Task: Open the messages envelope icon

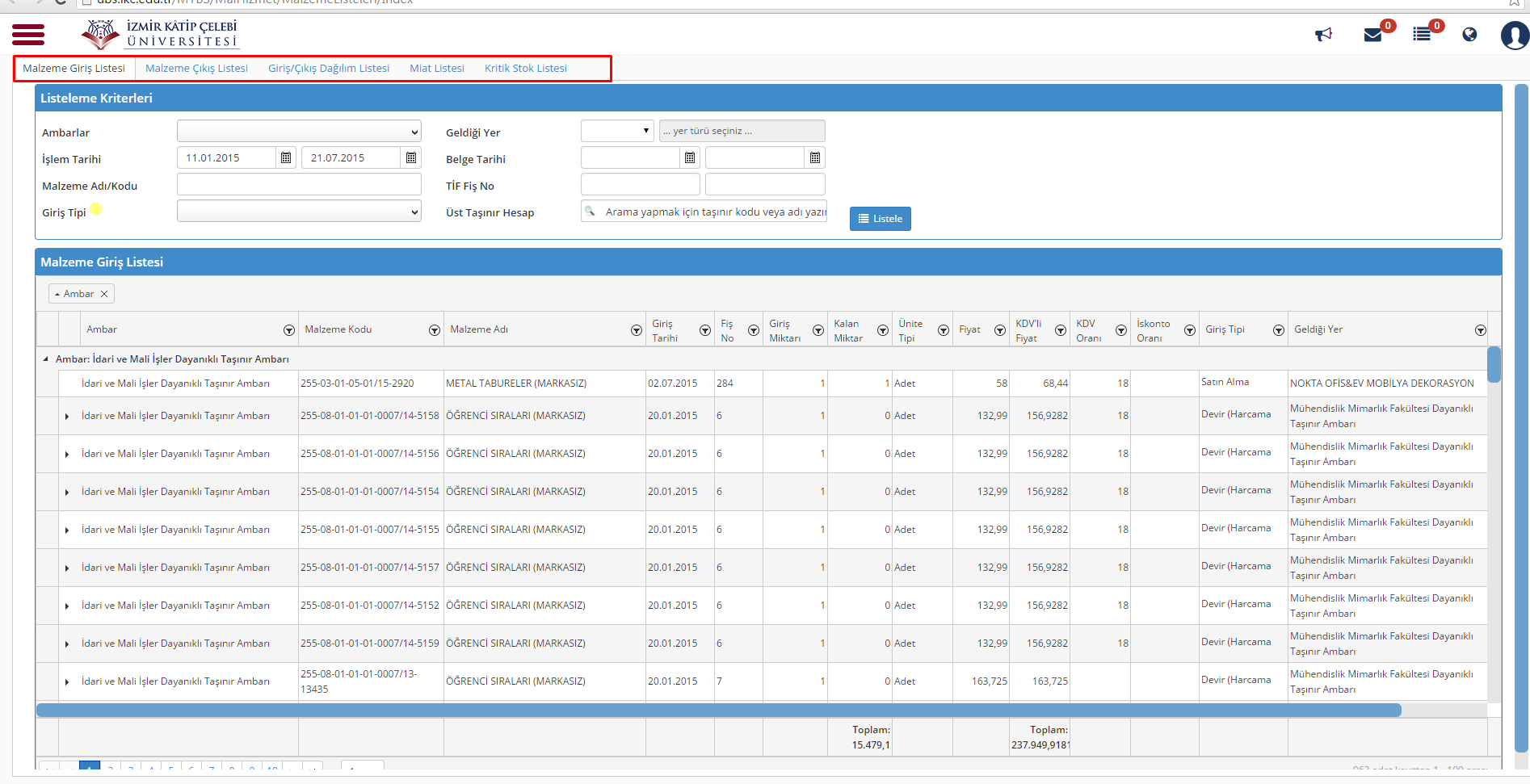Action: point(1372,35)
